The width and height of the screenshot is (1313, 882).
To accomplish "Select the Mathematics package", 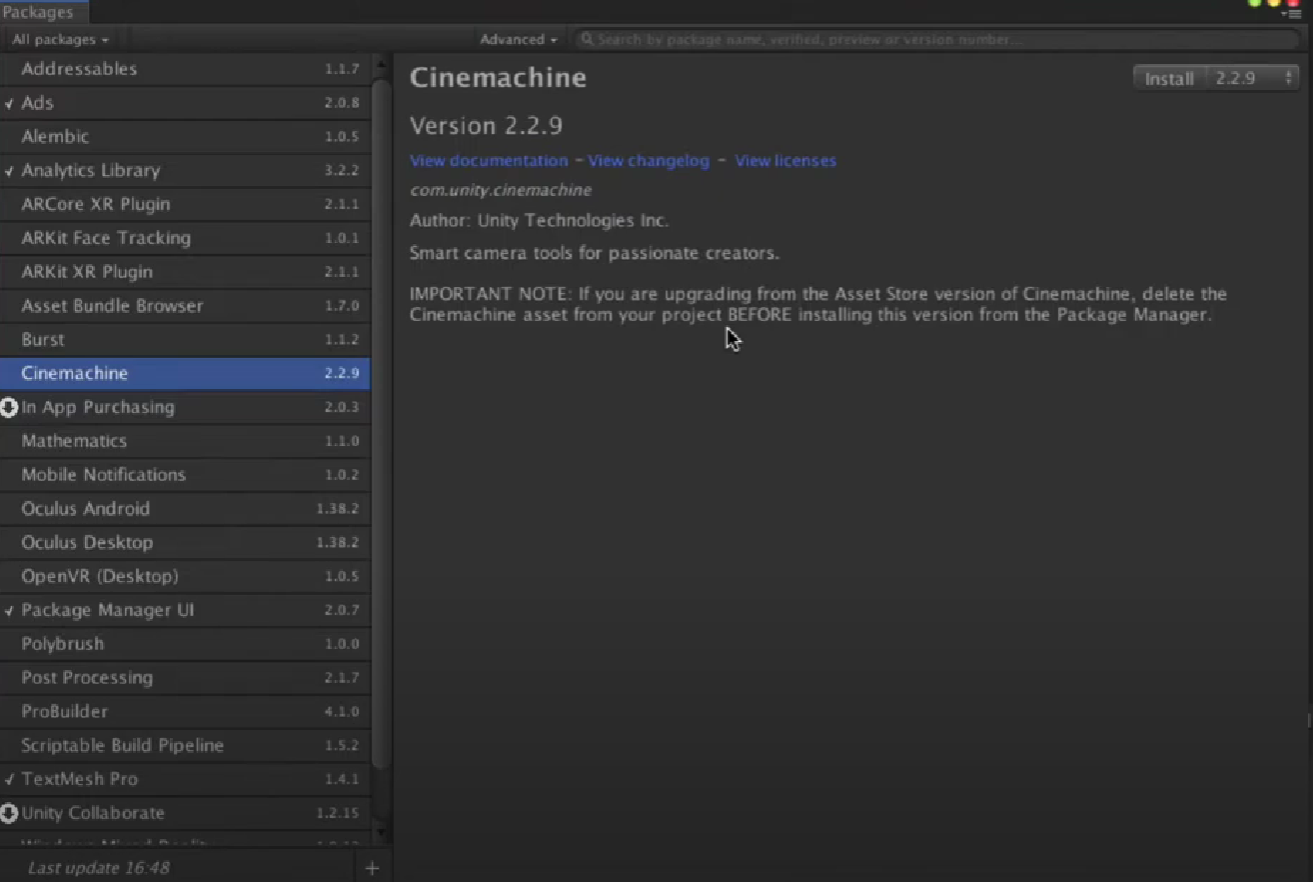I will click(185, 441).
